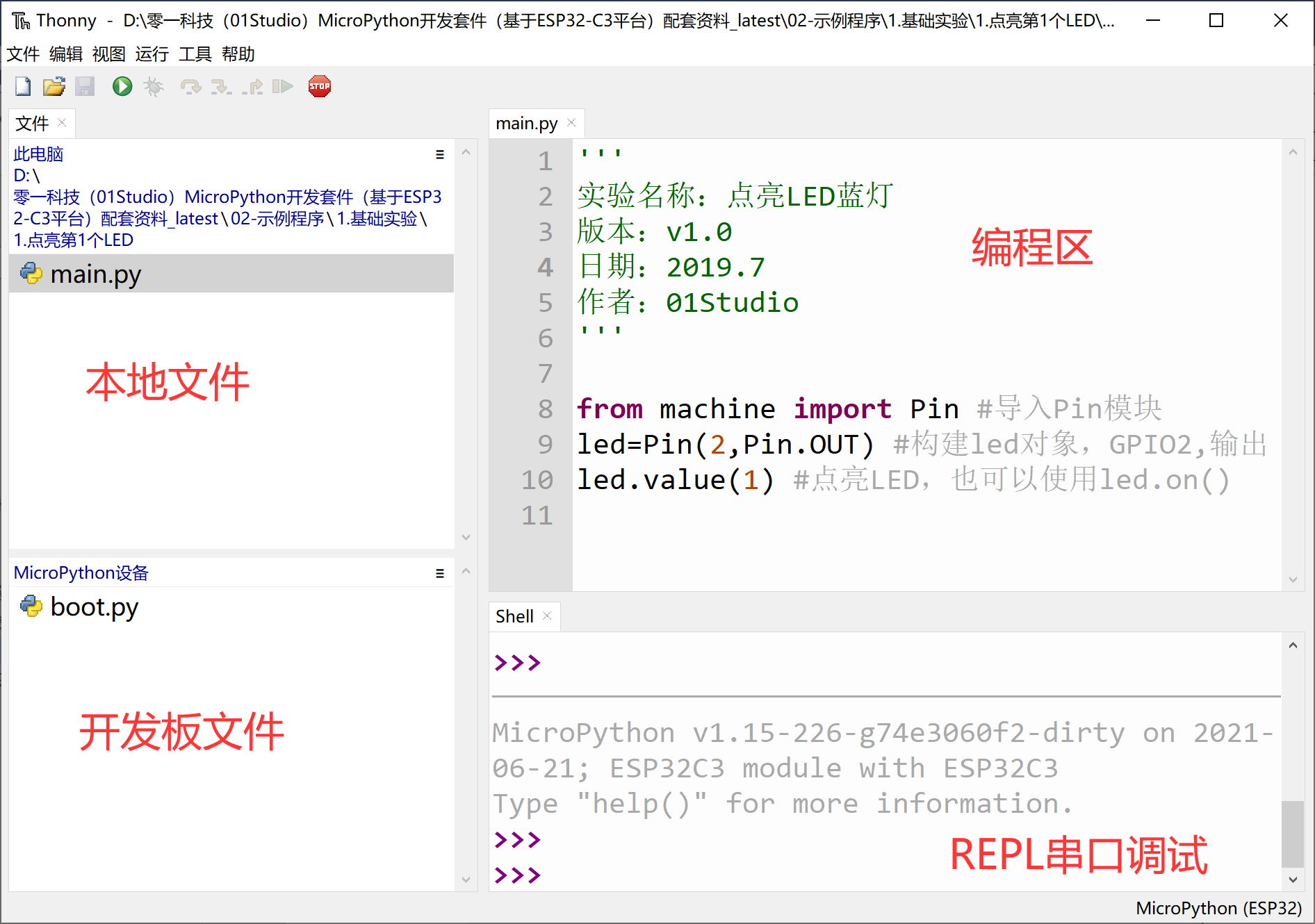Open the 编辑 menu
This screenshot has height=924, width=1315.
pos(66,53)
